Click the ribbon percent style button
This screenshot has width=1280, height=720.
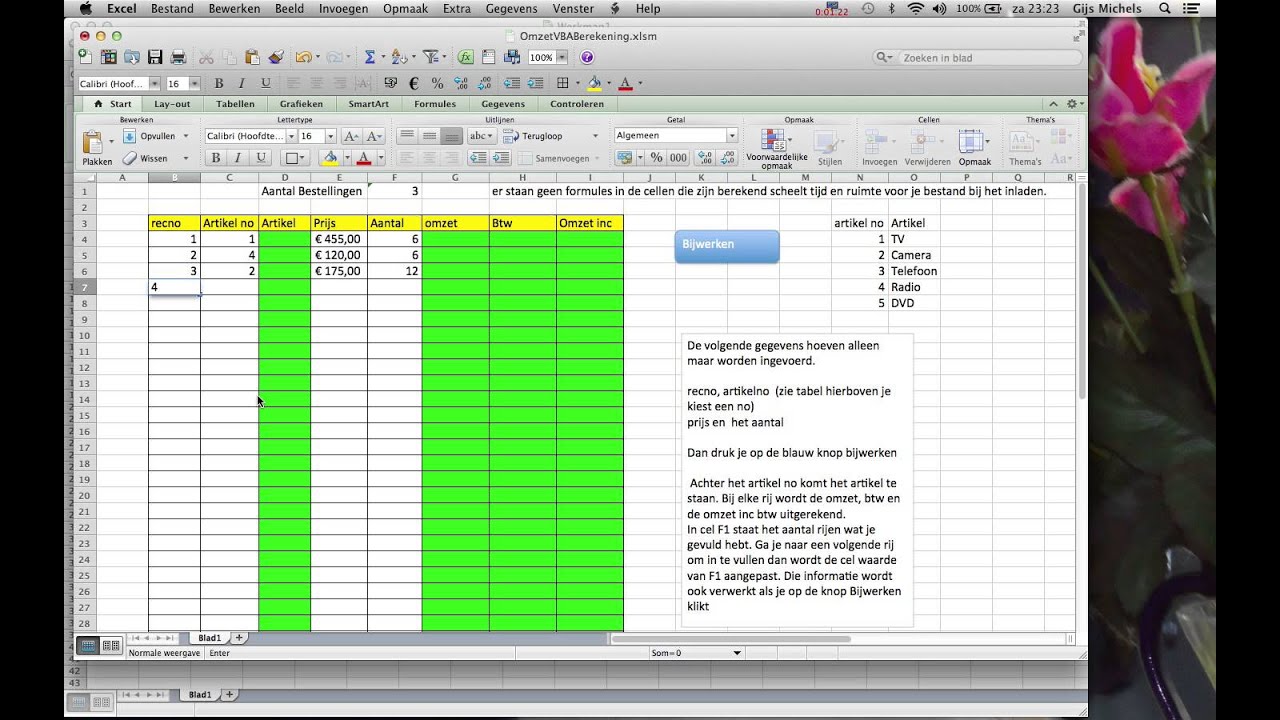pos(656,157)
